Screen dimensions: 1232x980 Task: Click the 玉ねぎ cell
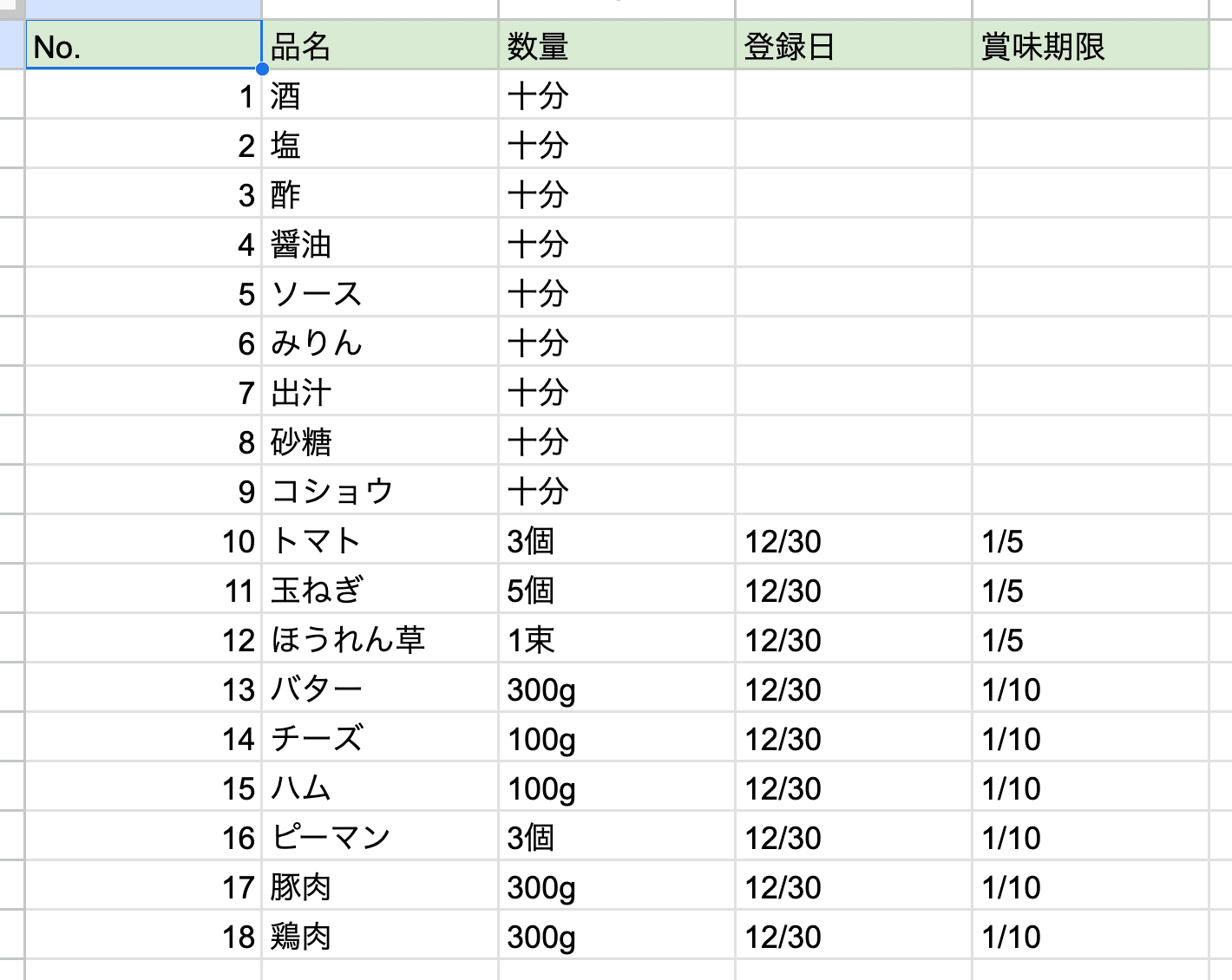point(379,591)
